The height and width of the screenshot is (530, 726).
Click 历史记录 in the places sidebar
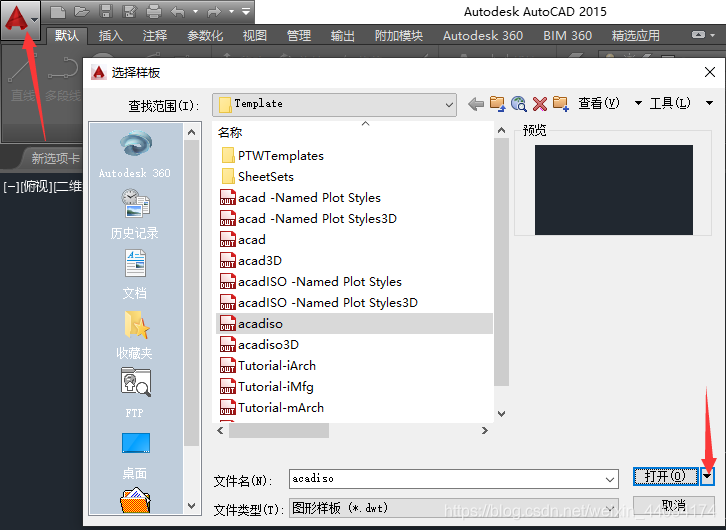(x=135, y=214)
